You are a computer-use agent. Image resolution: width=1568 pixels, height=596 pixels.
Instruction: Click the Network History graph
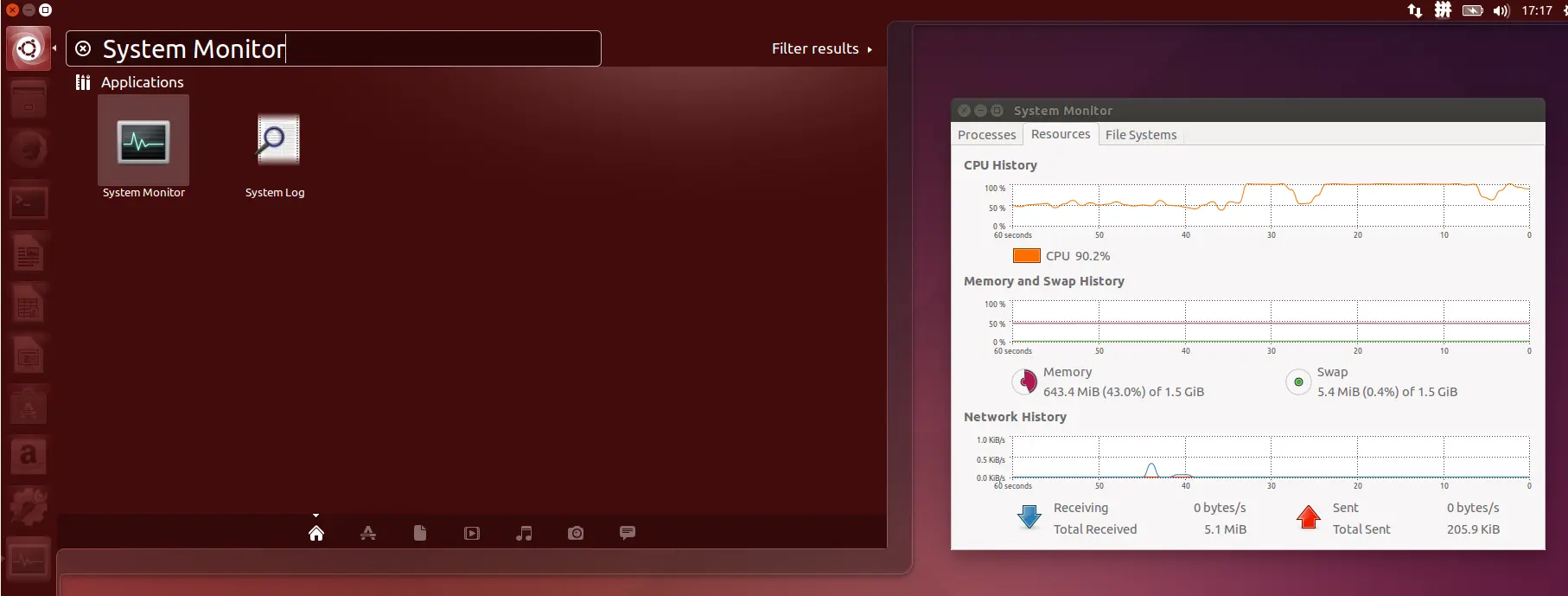click(1271, 457)
